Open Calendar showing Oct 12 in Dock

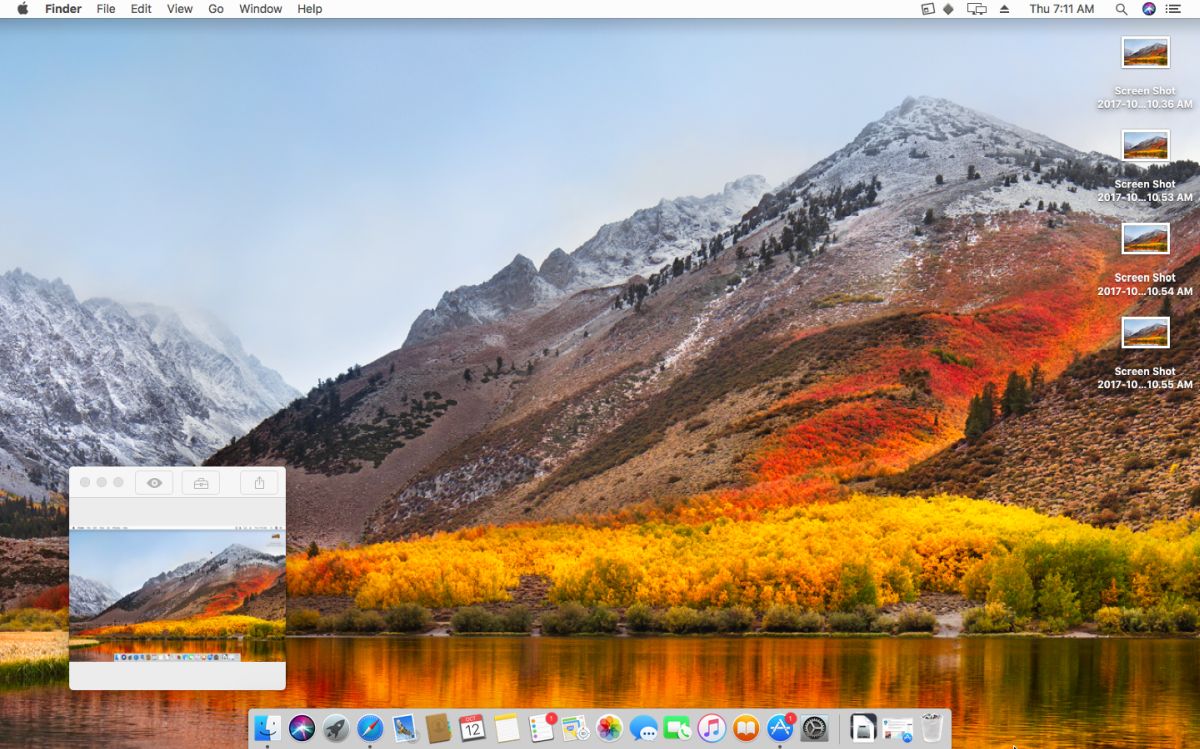point(472,728)
